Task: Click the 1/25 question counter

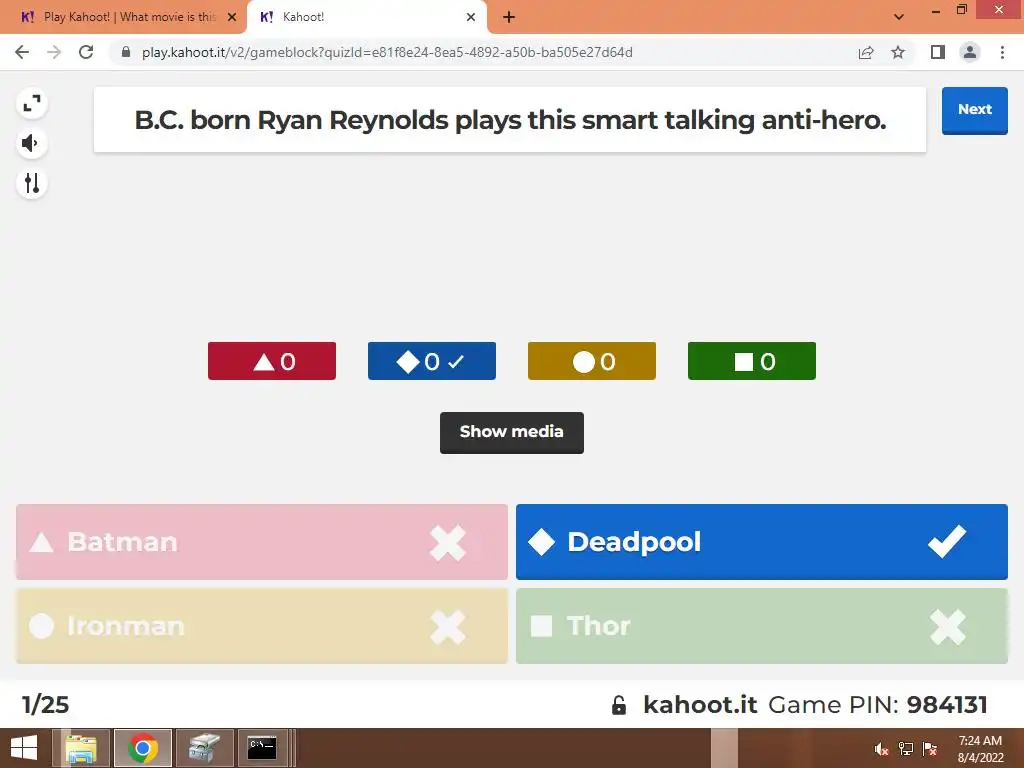Action: 46,705
